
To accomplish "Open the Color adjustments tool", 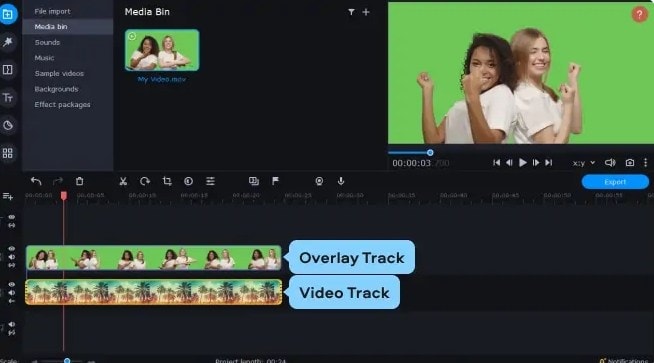I will click(189, 181).
